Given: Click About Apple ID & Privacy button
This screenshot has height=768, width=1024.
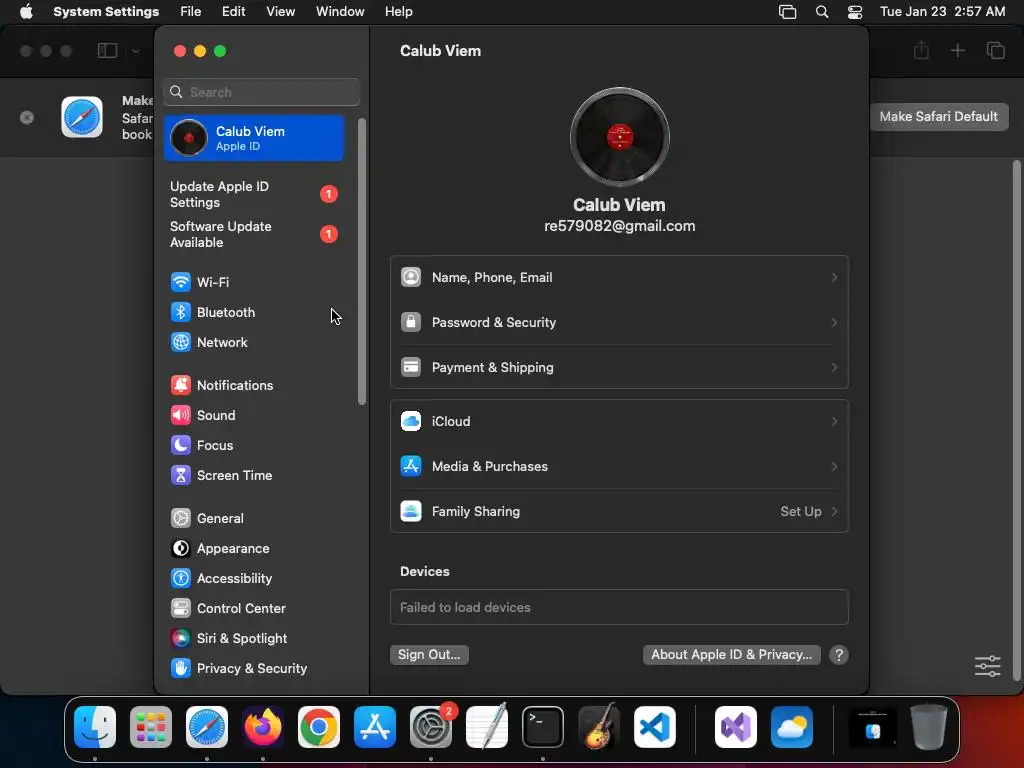Looking at the screenshot, I should [731, 655].
